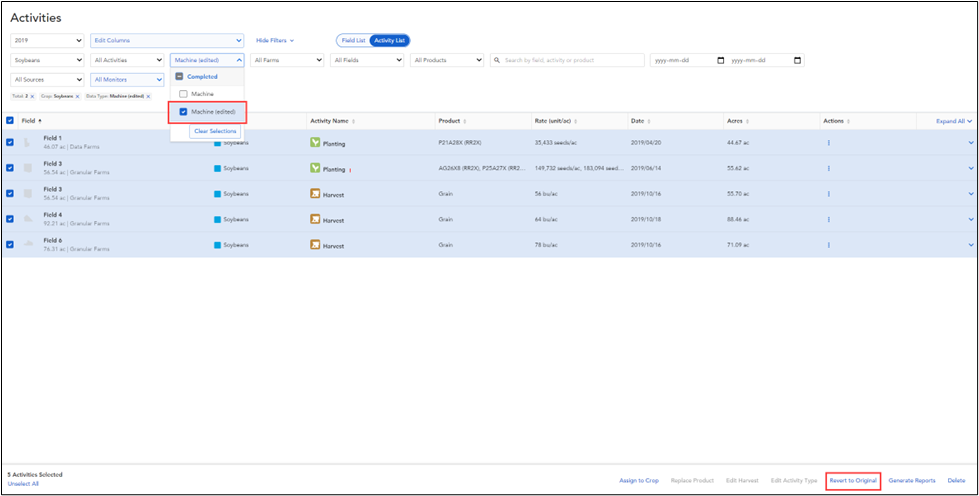Viewport: 979px width, 496px height.
Task: Click the Planting icon in Field 3 row
Action: point(315,169)
